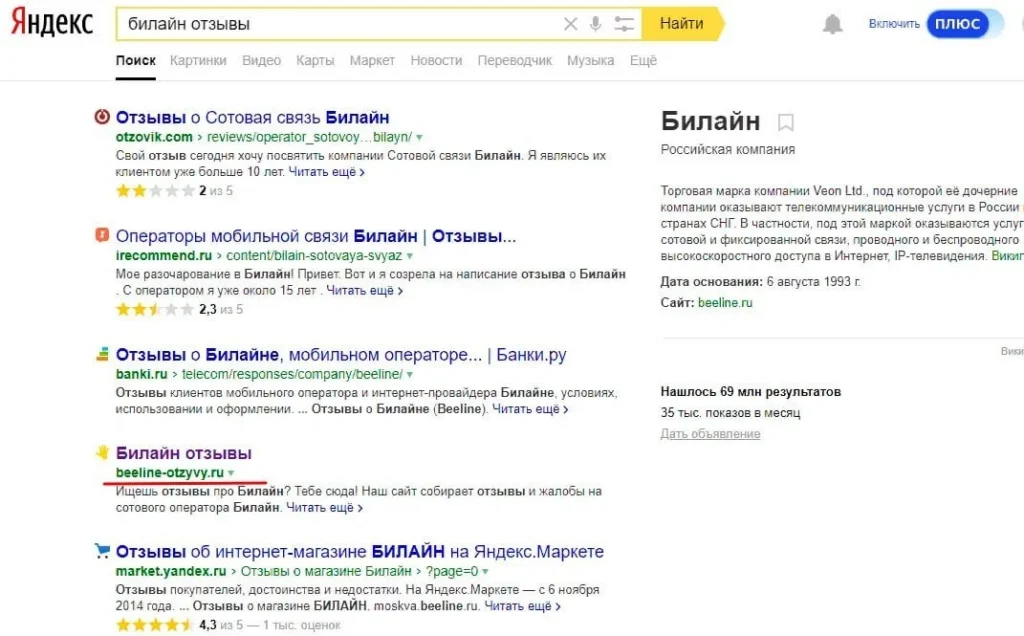Click the shopping cart Маркет favicon
This screenshot has height=636, width=1024.
tap(102, 550)
